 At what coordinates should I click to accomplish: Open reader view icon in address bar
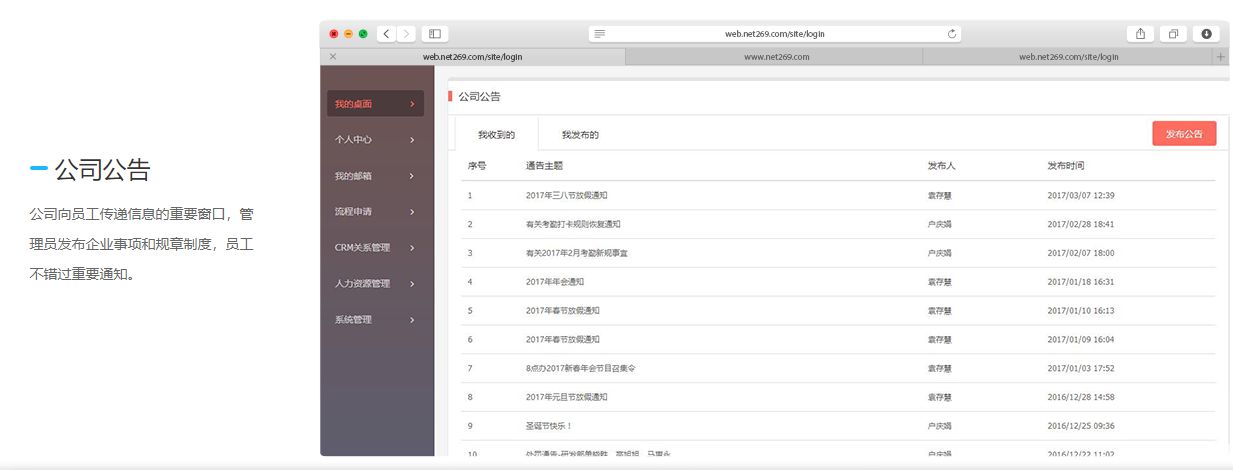[x=599, y=34]
